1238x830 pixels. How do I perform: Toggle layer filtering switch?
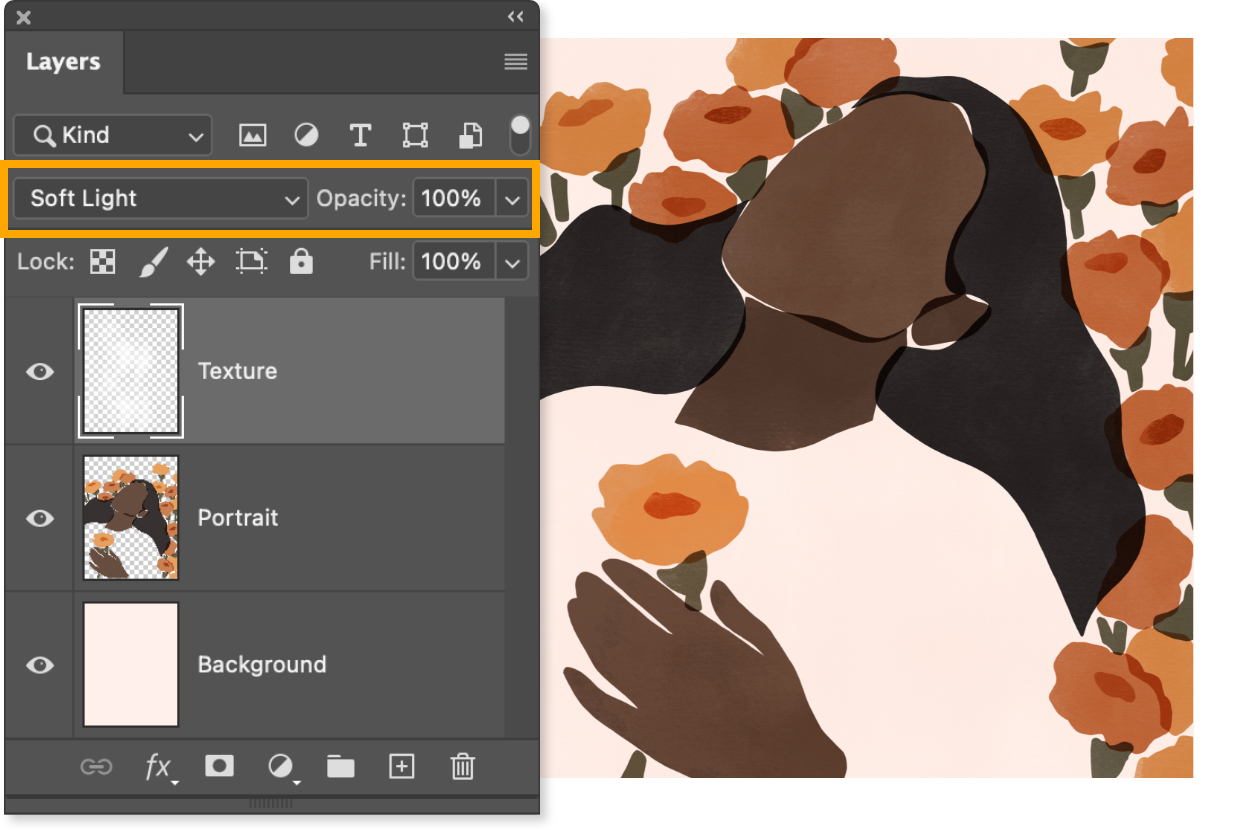point(520,135)
